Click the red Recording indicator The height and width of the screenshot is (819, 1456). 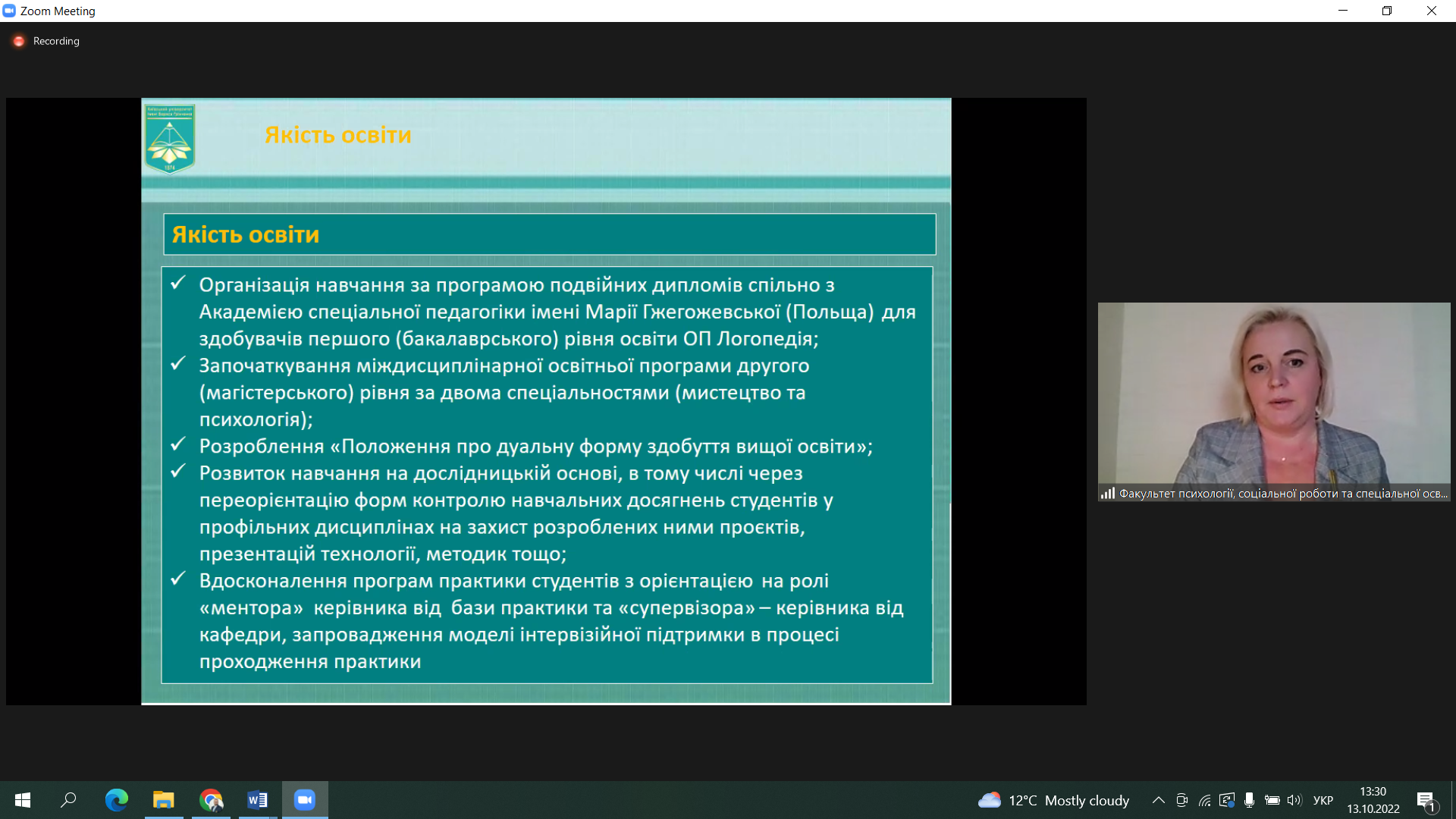coord(19,41)
